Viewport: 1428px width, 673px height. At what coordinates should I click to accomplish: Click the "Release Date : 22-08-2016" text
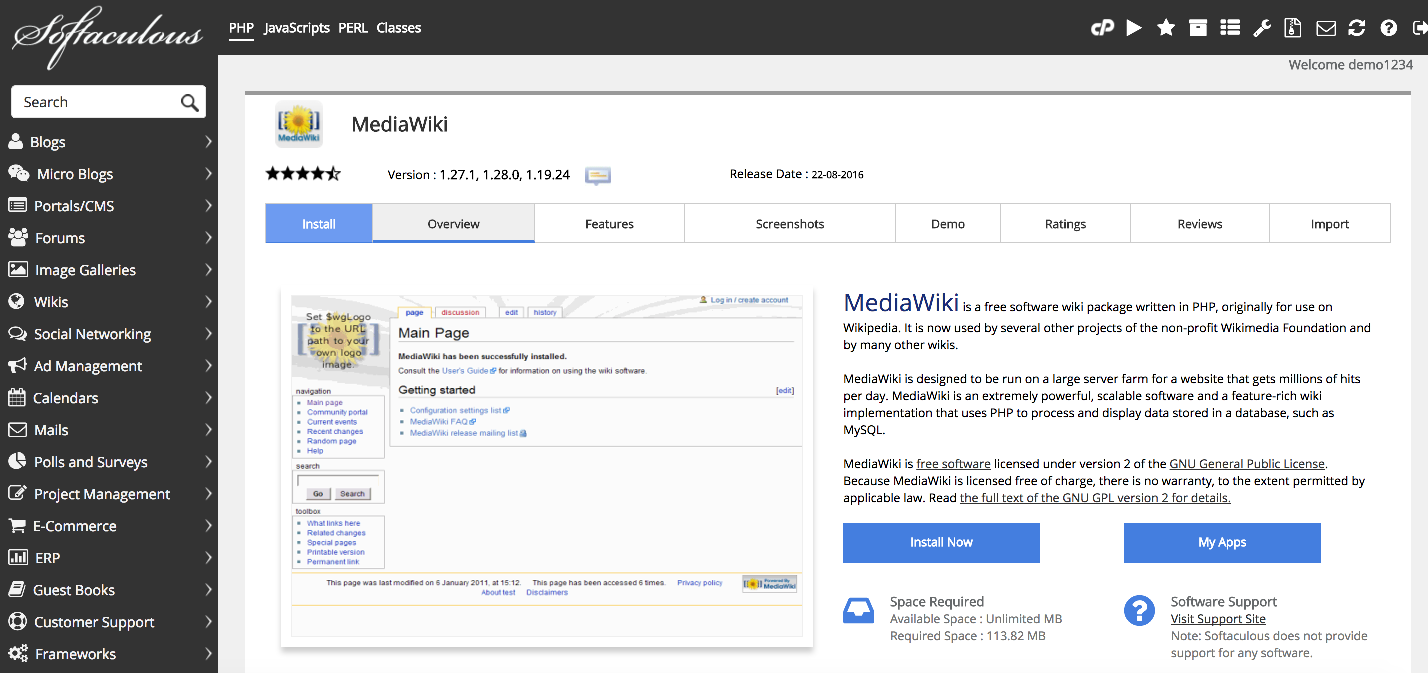coord(797,174)
